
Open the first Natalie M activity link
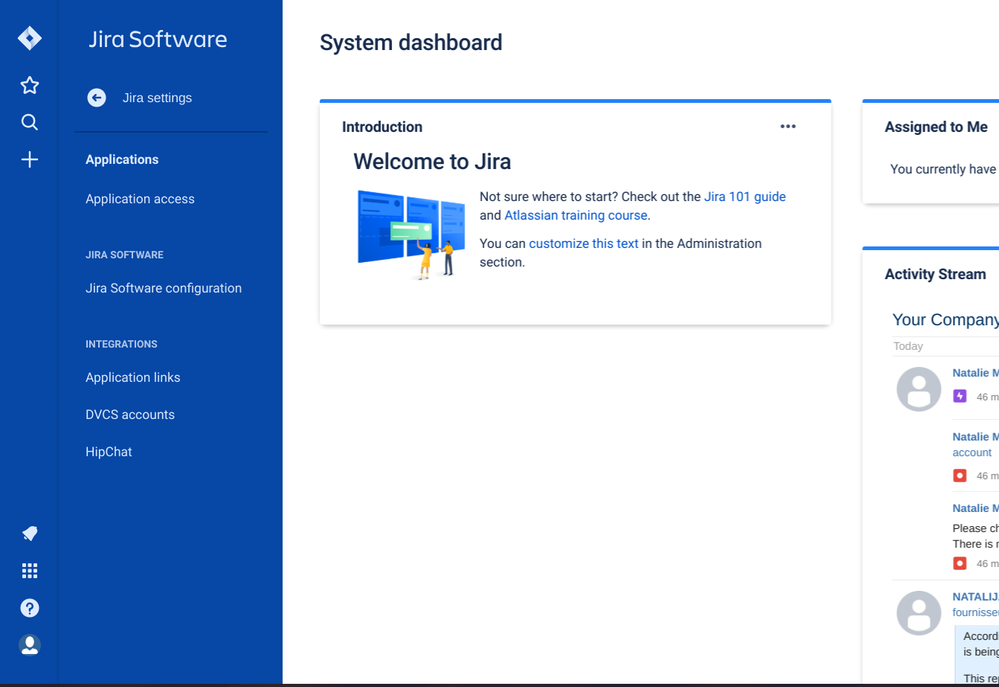(975, 373)
